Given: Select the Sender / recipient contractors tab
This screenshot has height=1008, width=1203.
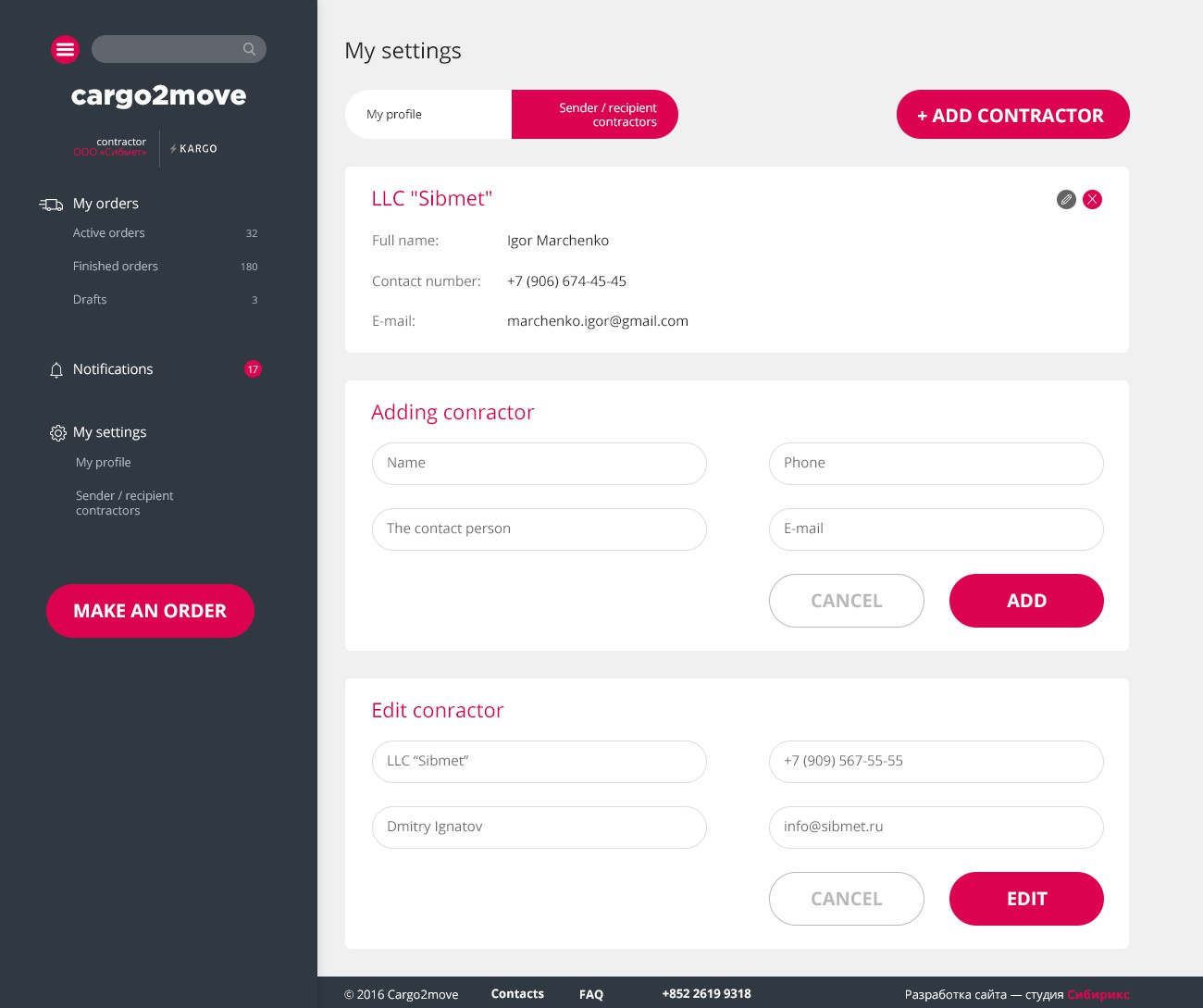Looking at the screenshot, I should (x=595, y=115).
